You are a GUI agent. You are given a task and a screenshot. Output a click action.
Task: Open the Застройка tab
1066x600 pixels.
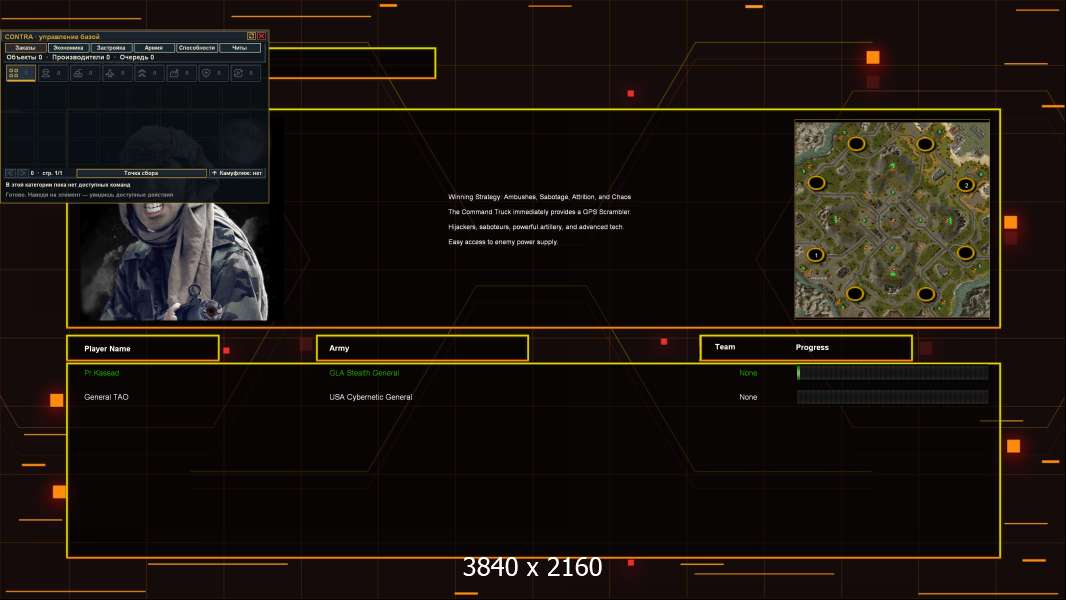coord(111,48)
